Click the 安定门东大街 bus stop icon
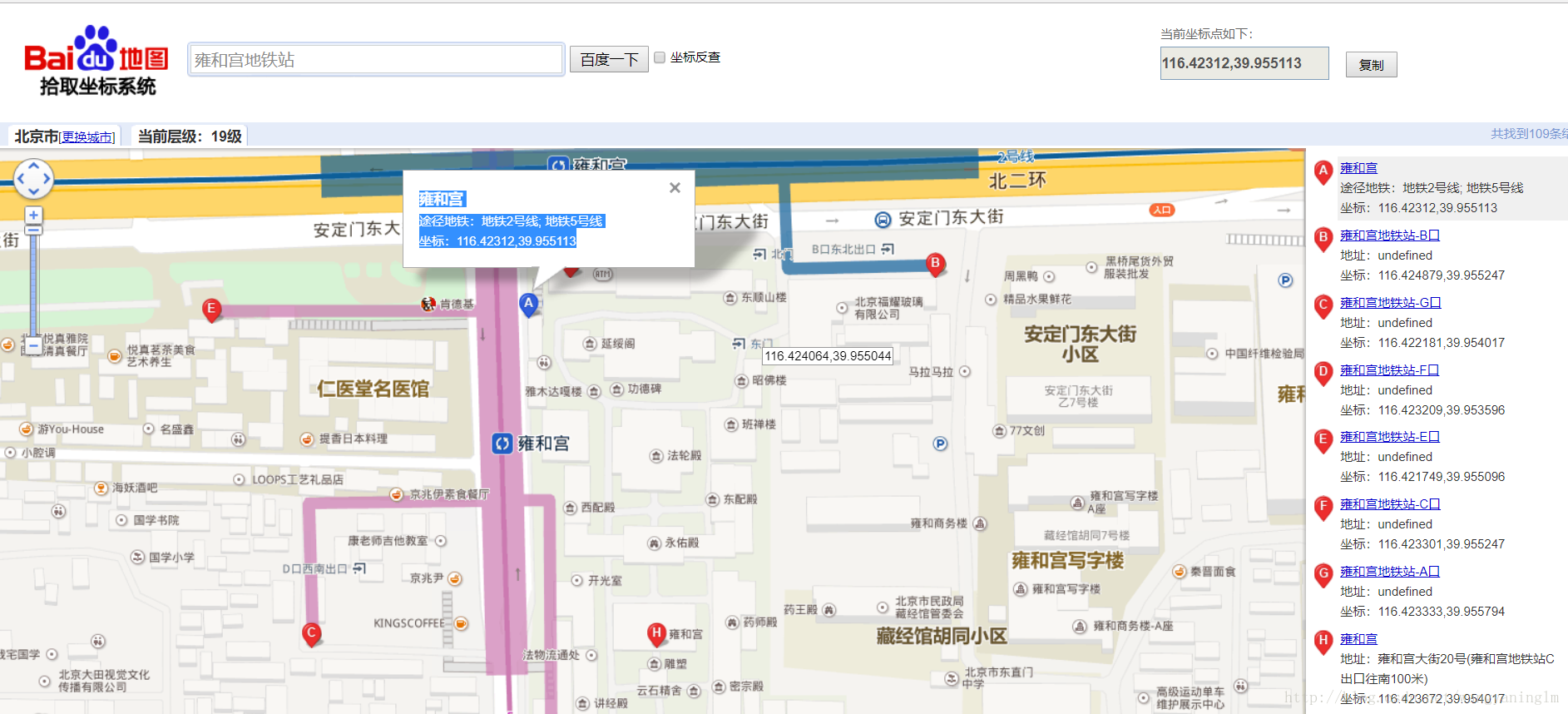This screenshot has width=1568, height=714. (x=883, y=220)
